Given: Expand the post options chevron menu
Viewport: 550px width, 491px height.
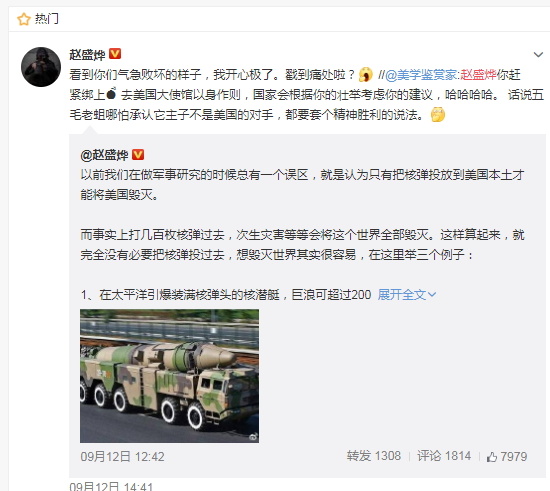Looking at the screenshot, I should (x=538, y=54).
